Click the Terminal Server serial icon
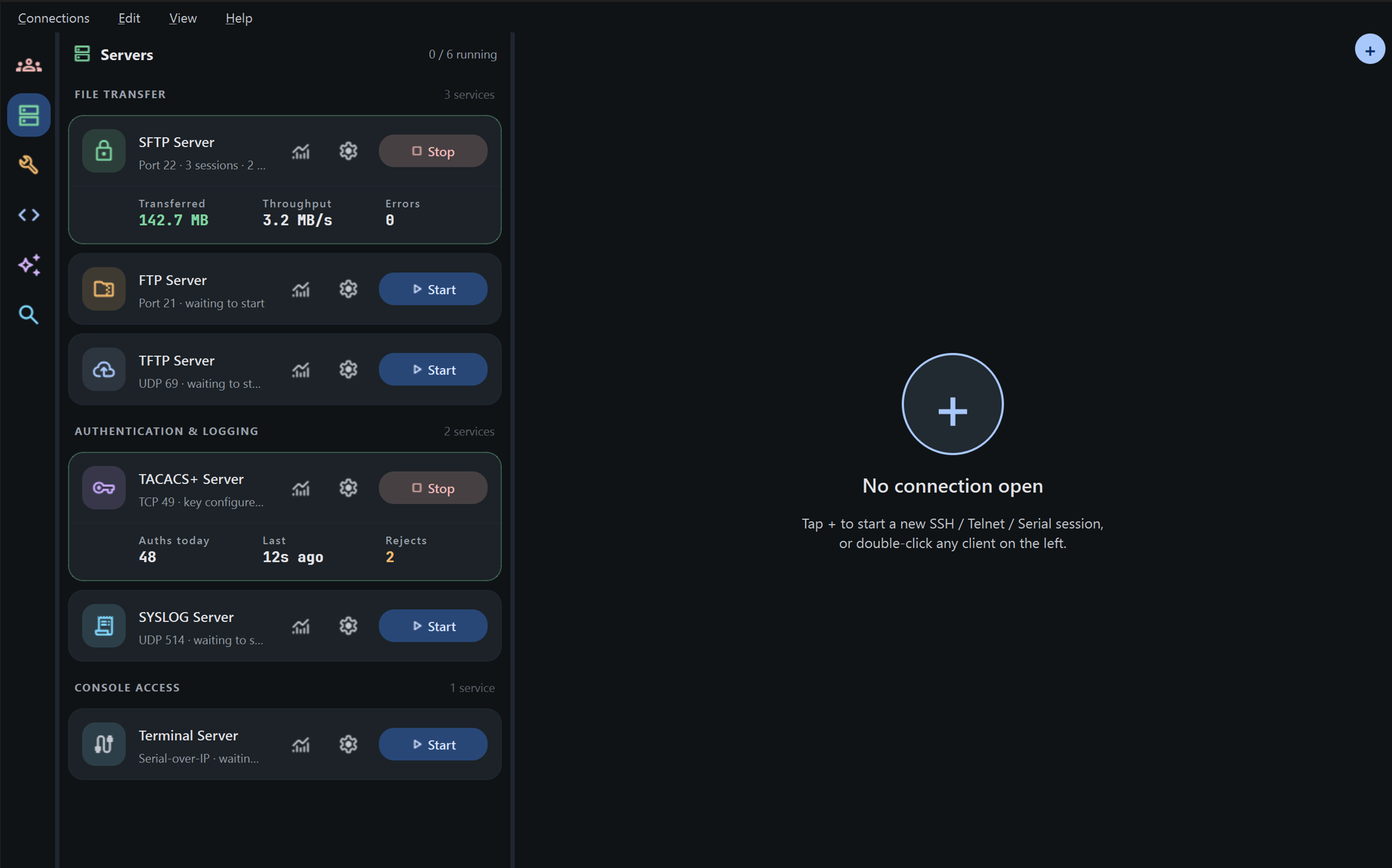The image size is (1392, 868). (104, 744)
